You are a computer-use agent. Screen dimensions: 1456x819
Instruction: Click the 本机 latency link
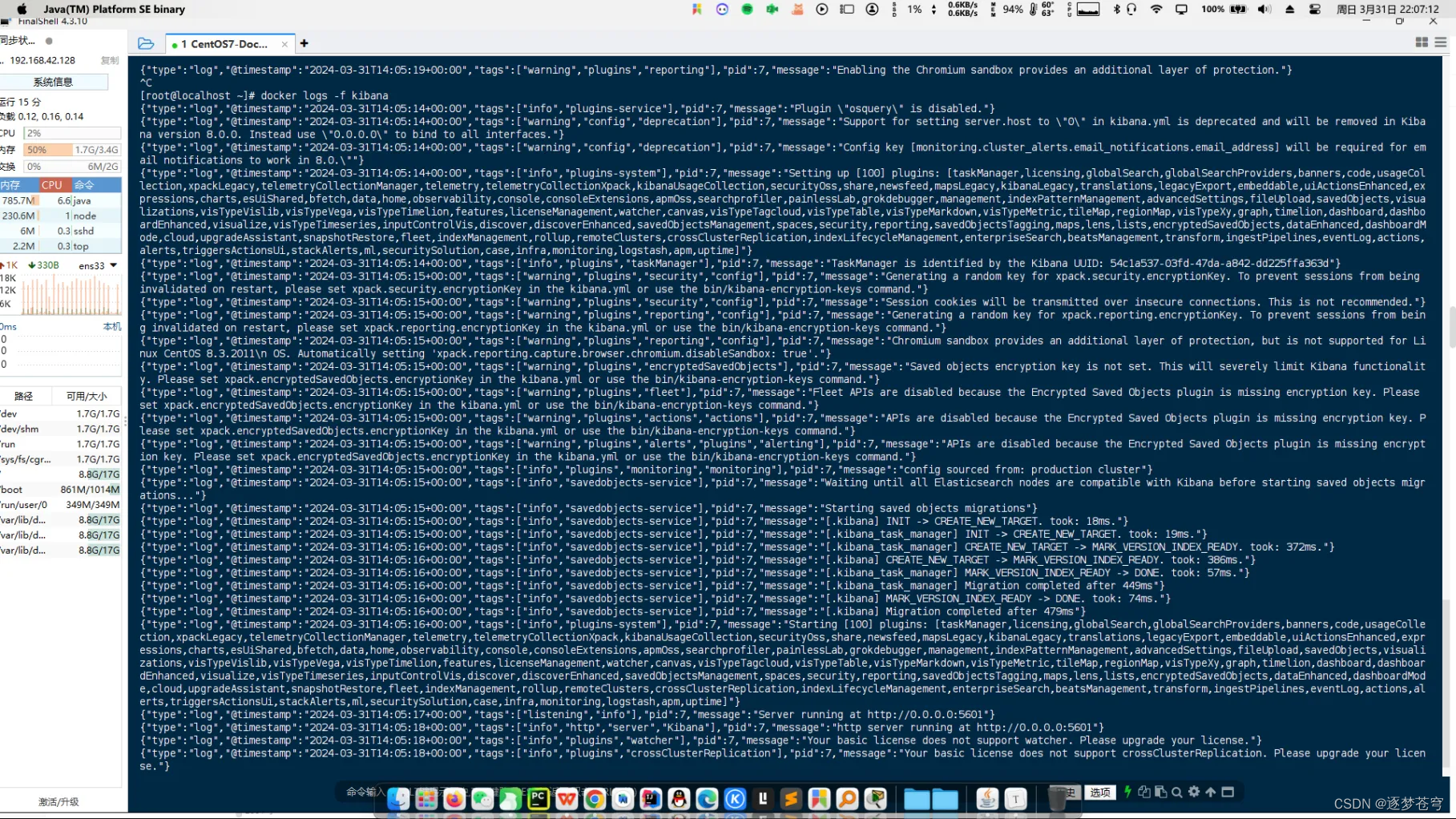pos(112,327)
